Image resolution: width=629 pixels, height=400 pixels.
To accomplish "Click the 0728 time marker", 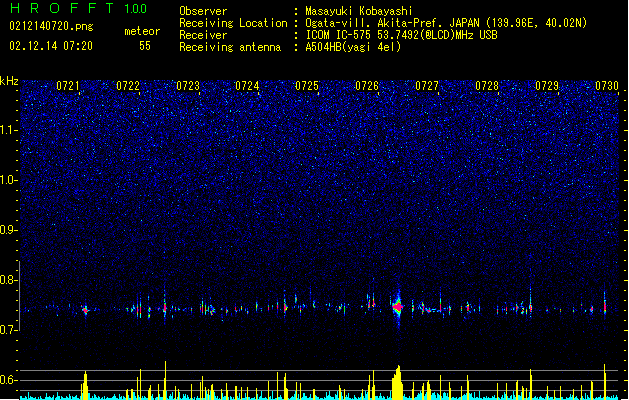I will click(x=487, y=86).
